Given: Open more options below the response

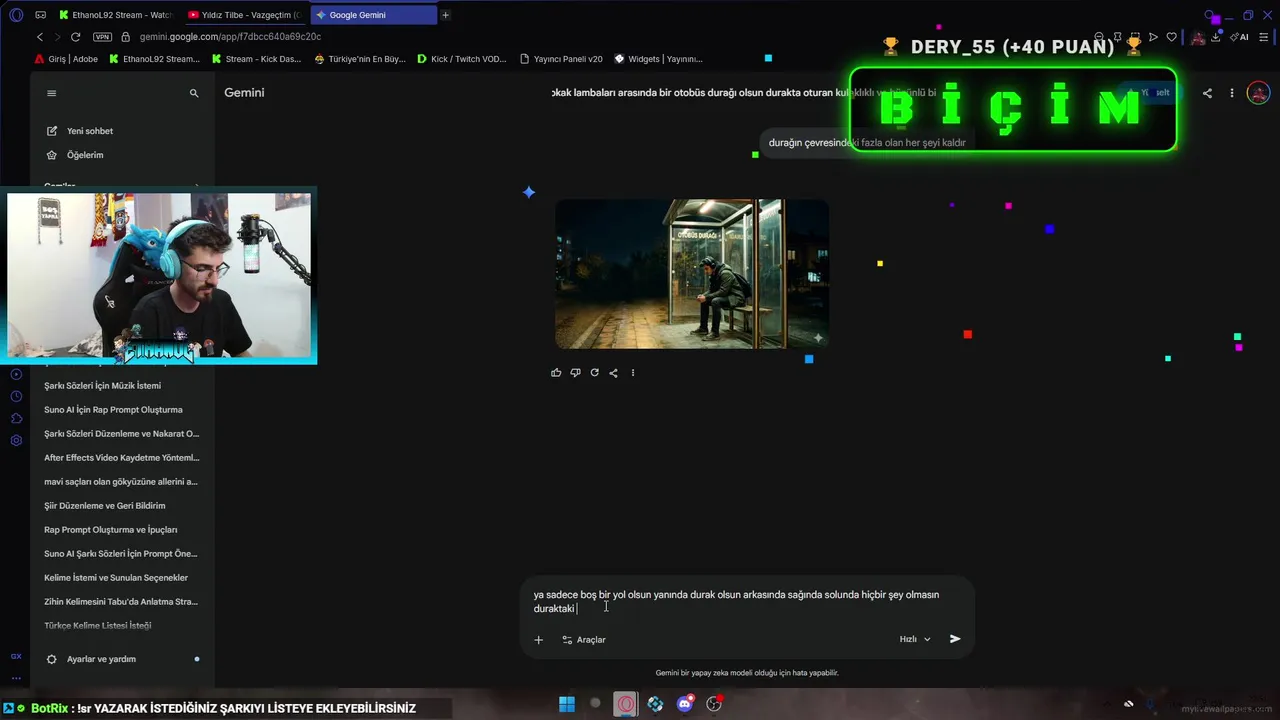Looking at the screenshot, I should point(632,373).
